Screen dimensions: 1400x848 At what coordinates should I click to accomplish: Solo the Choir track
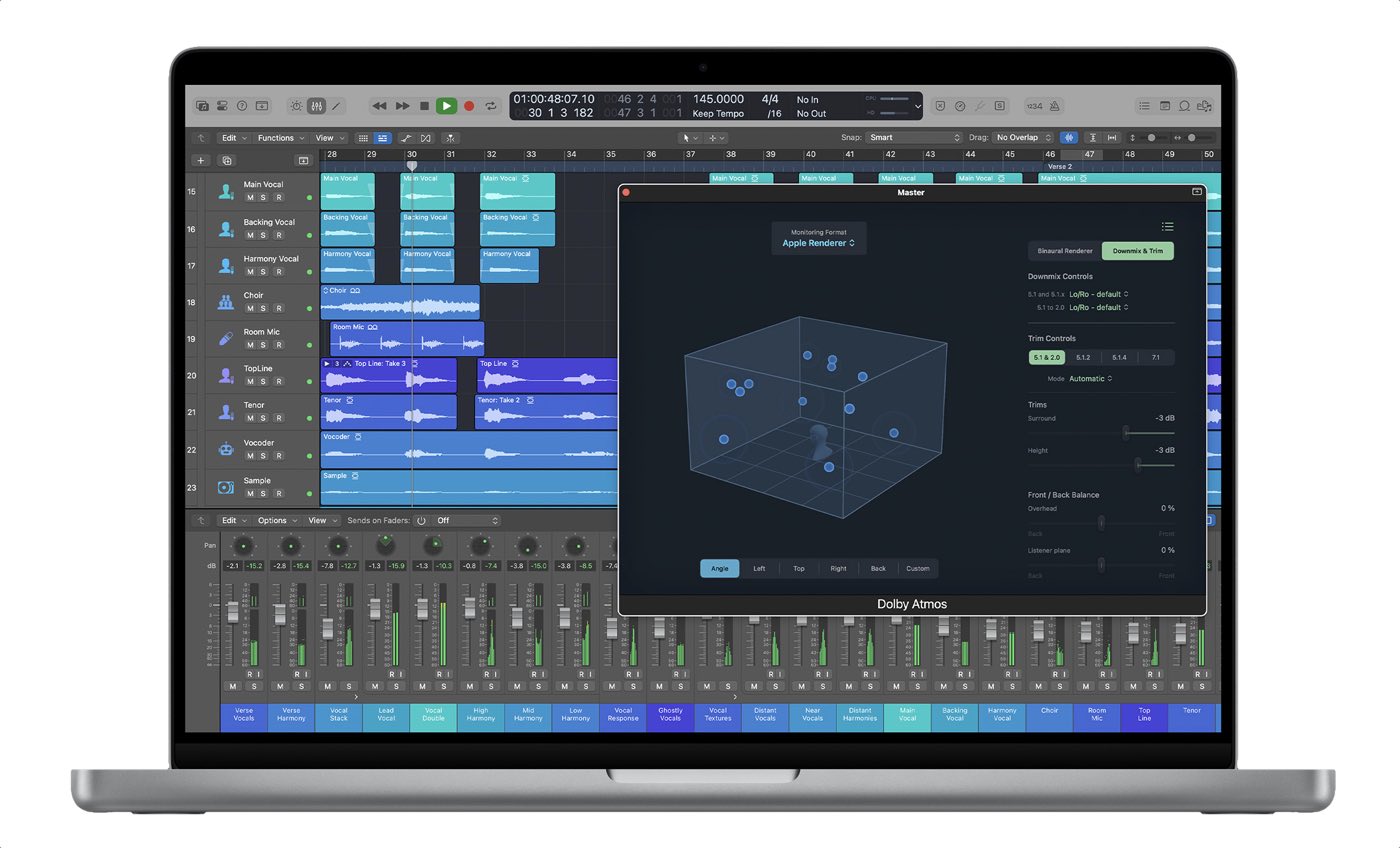click(264, 308)
